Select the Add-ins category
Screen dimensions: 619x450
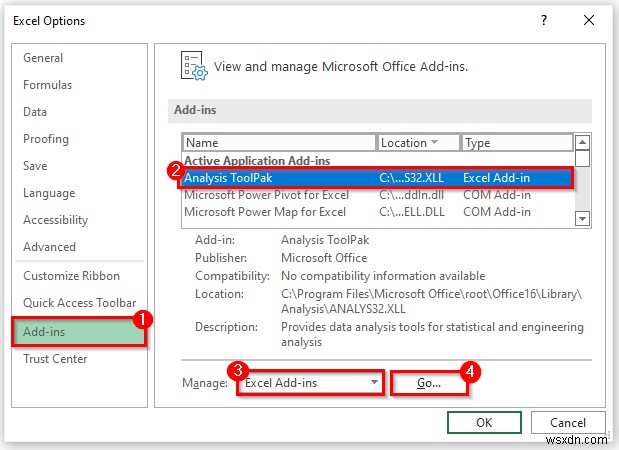tap(79, 332)
